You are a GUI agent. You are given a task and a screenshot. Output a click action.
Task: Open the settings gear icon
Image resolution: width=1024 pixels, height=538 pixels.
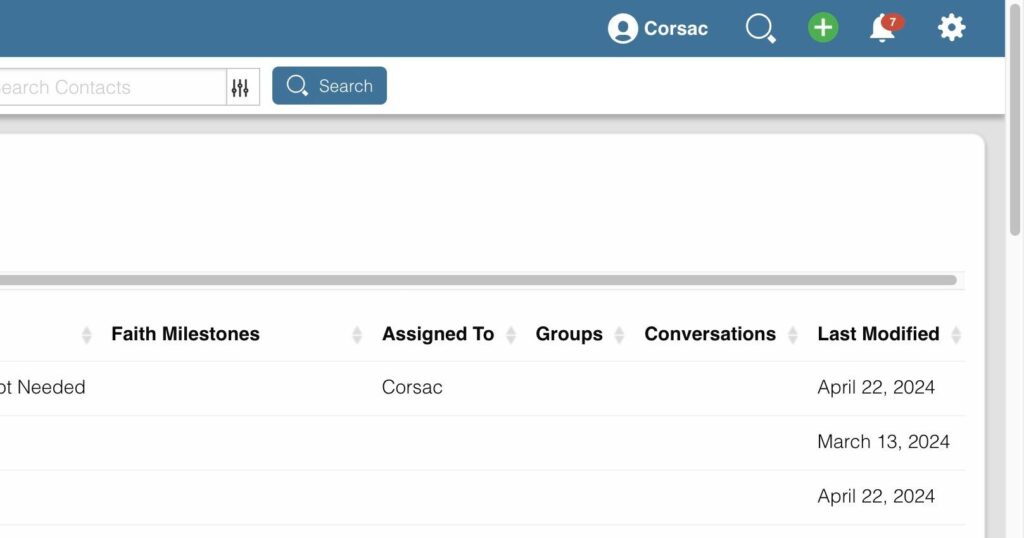(951, 28)
